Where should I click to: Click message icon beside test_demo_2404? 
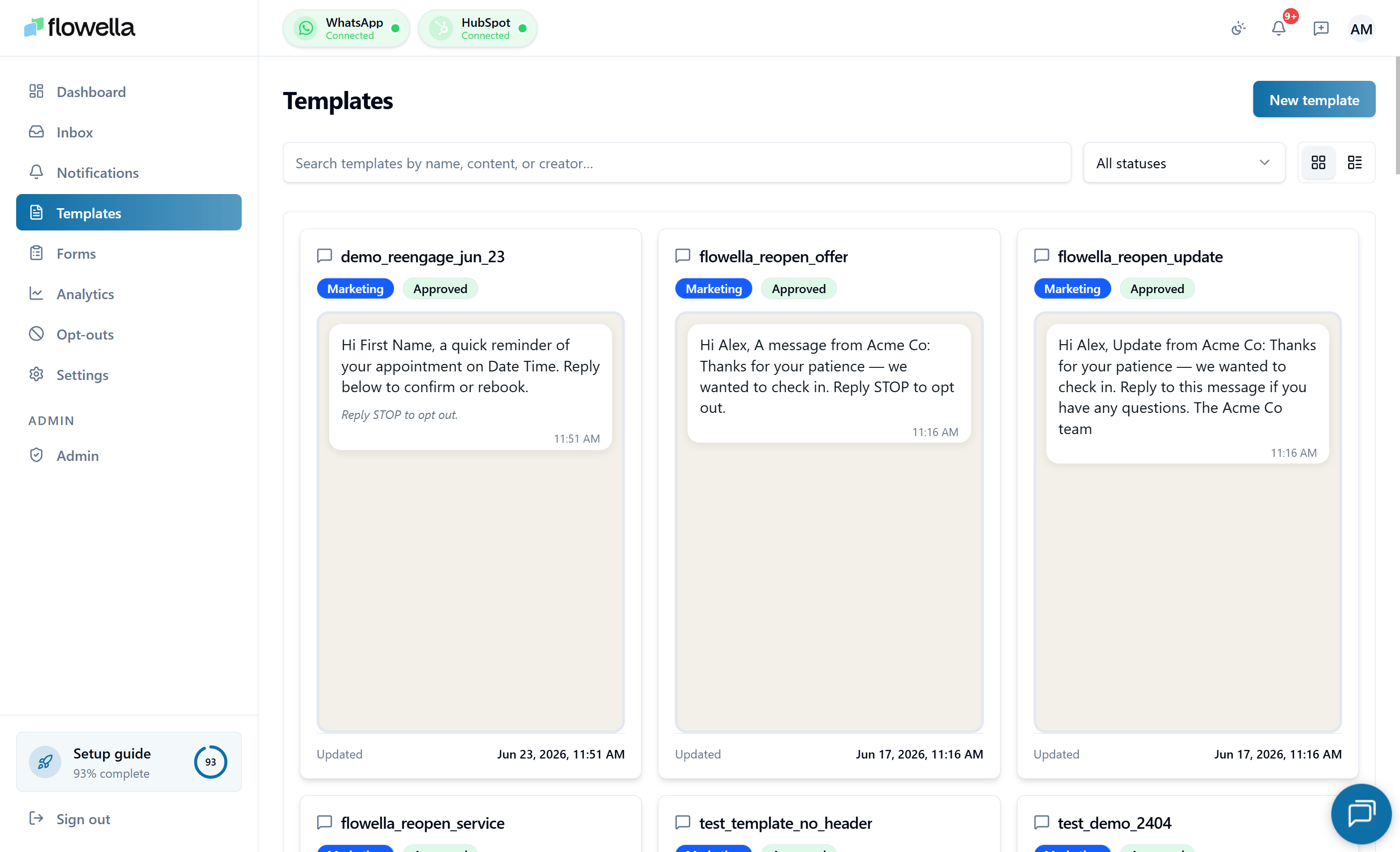tap(1041, 822)
